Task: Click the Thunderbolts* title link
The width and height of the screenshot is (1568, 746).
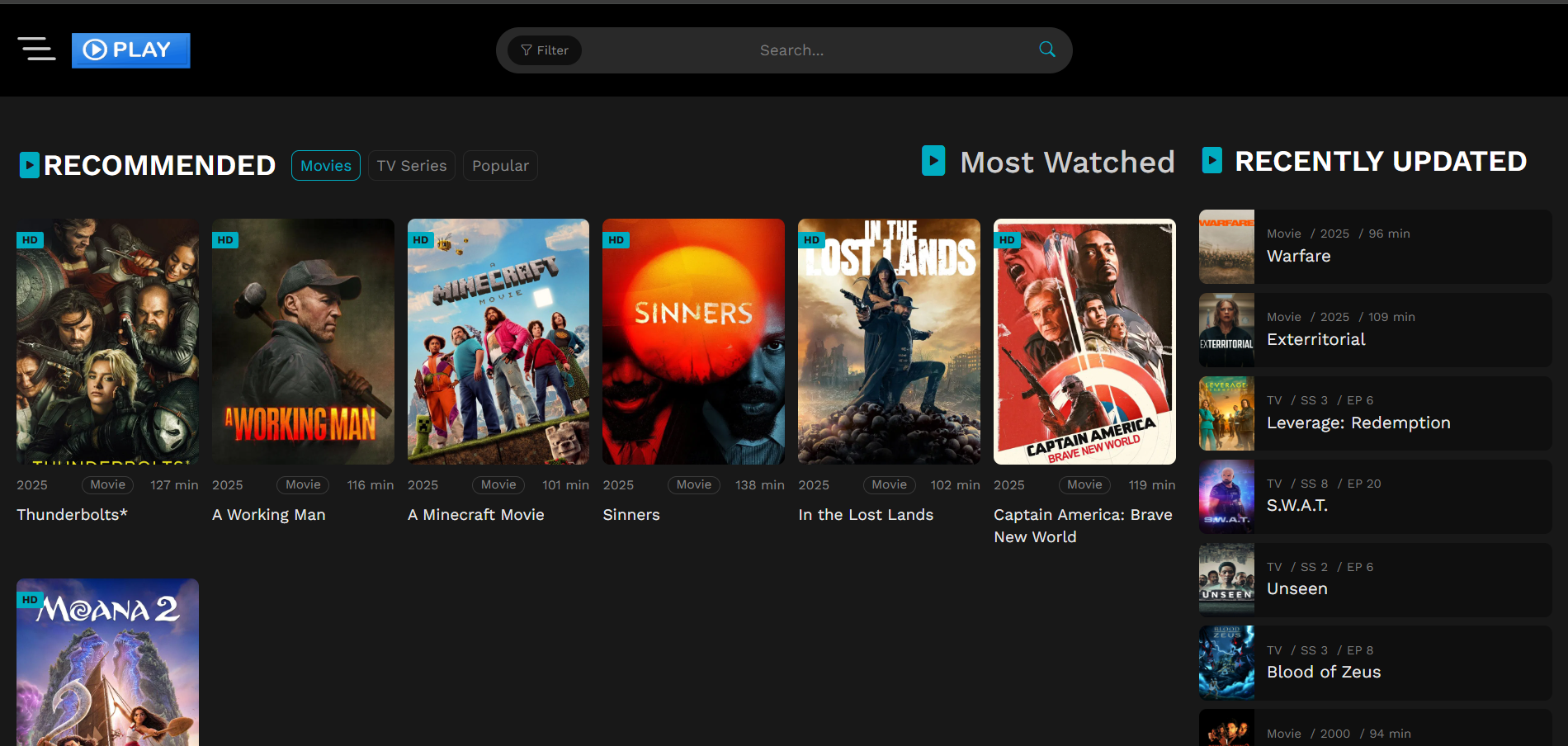Action: 72,514
